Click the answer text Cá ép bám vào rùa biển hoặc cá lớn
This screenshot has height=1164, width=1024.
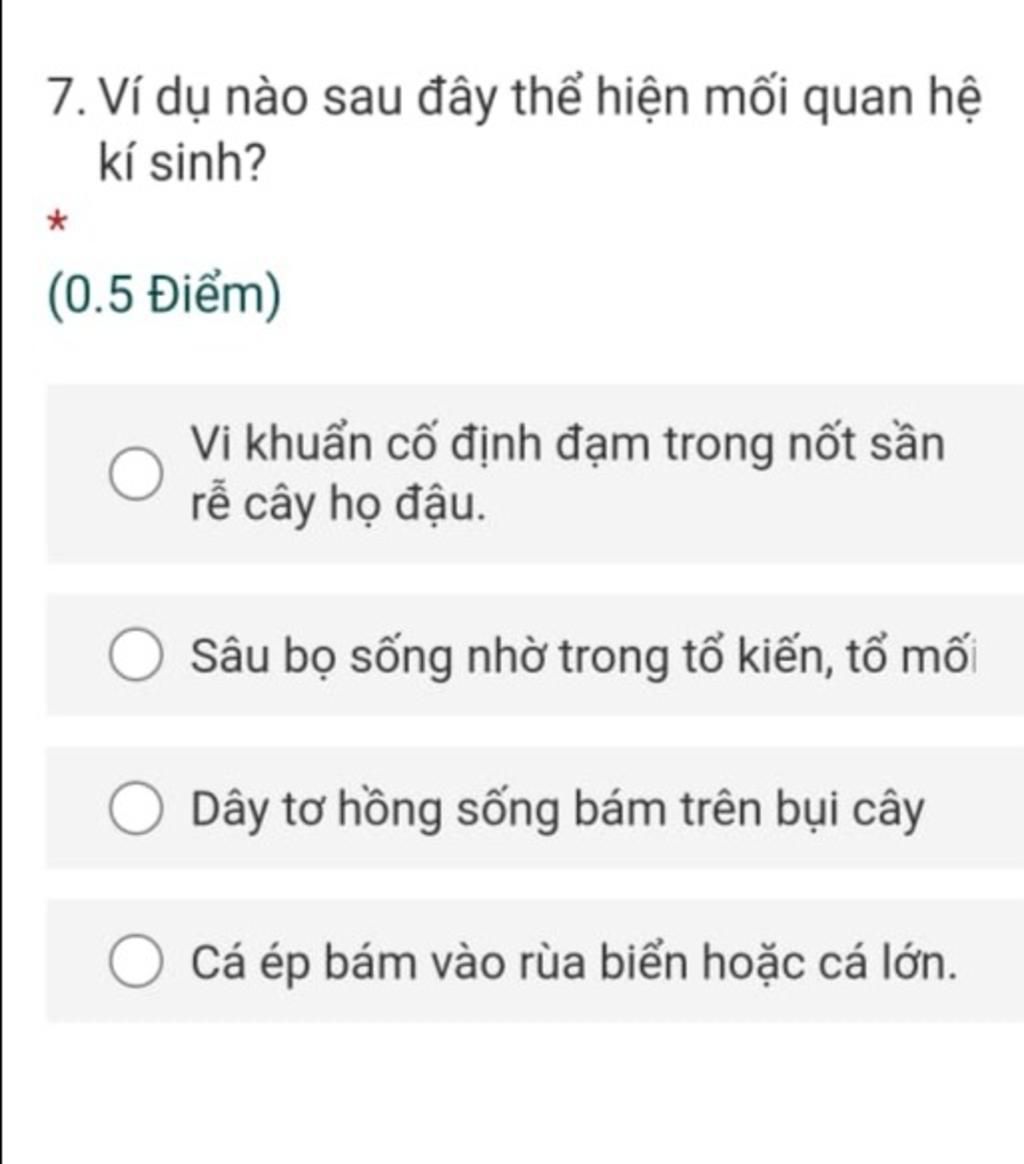[573, 963]
